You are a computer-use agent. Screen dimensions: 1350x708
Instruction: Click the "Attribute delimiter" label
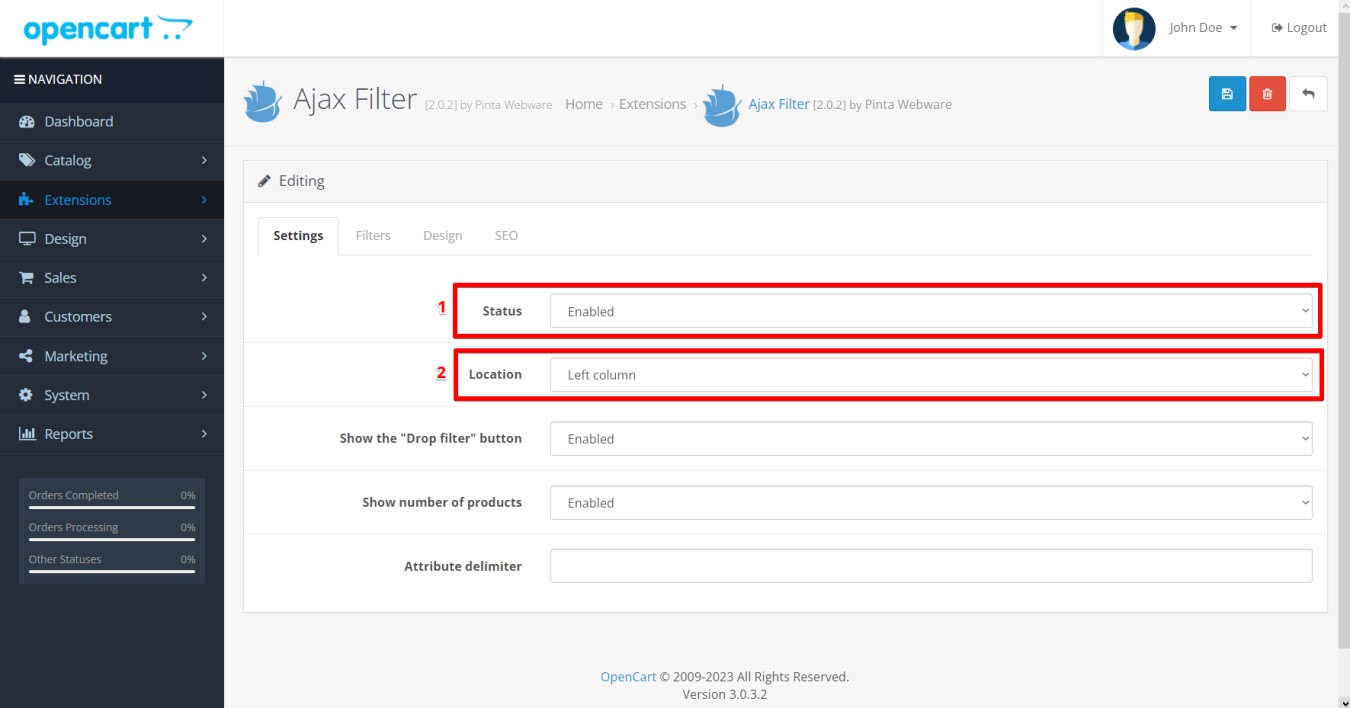click(x=463, y=566)
